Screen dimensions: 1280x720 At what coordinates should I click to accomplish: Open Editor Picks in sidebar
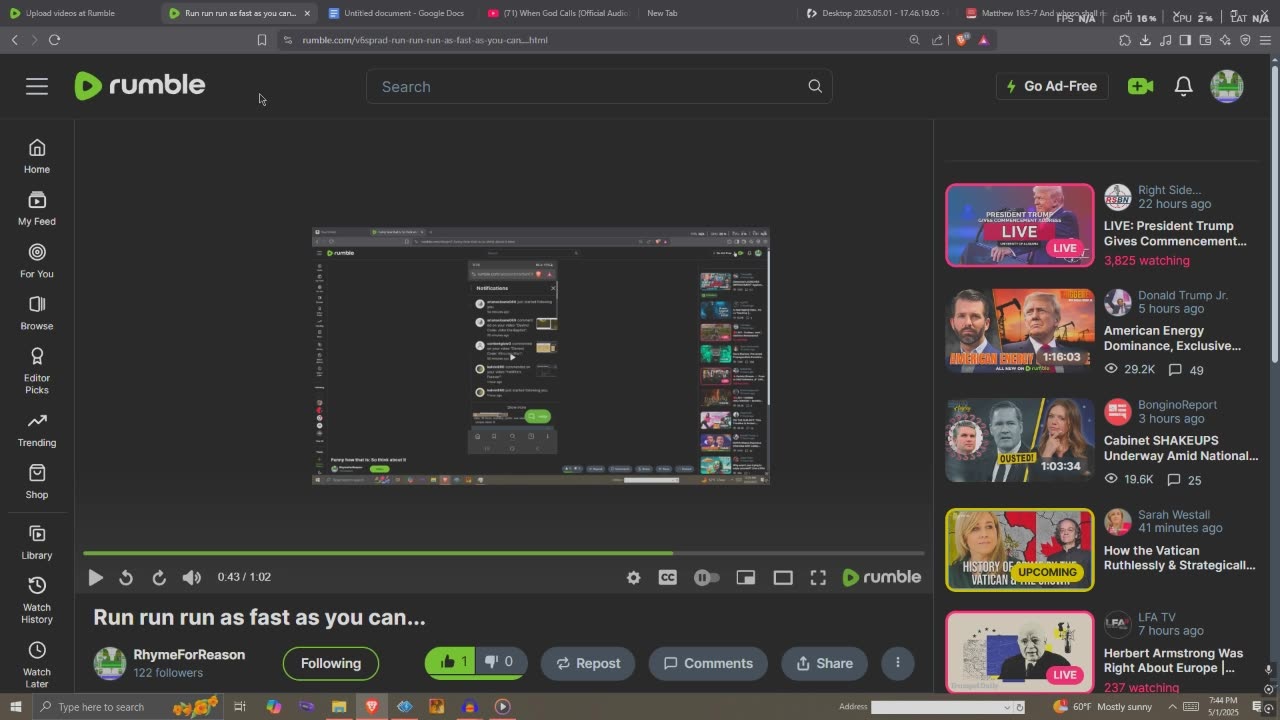click(x=37, y=370)
